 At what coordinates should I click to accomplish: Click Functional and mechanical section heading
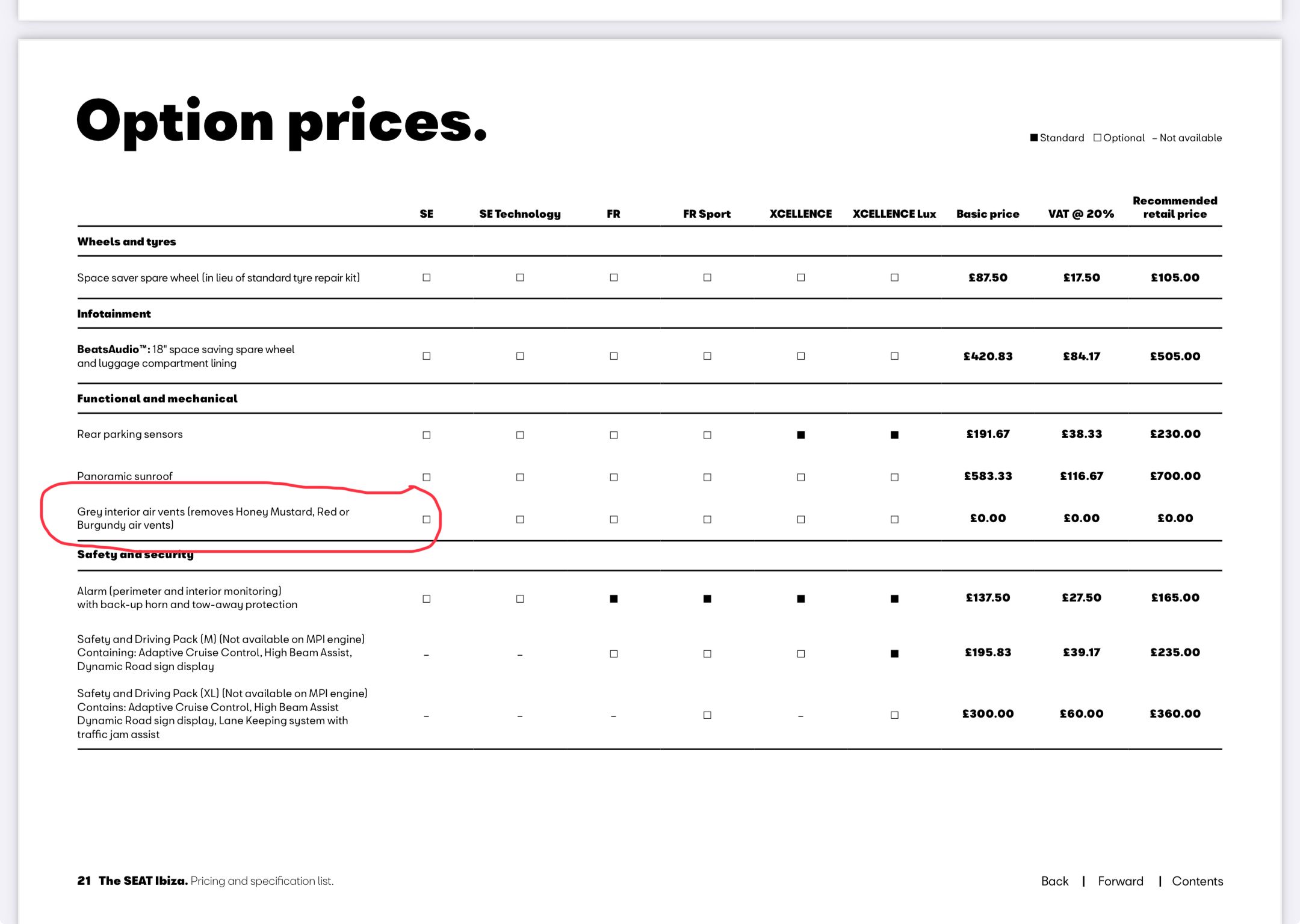(x=157, y=398)
